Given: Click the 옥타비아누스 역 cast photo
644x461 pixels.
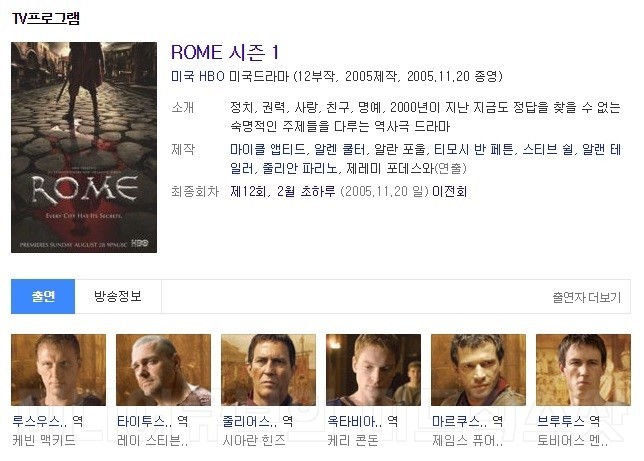Looking at the screenshot, I should tap(373, 370).
